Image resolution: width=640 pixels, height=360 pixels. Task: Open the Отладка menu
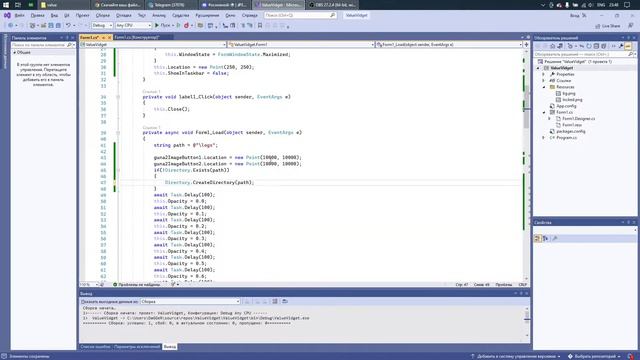(123, 15)
